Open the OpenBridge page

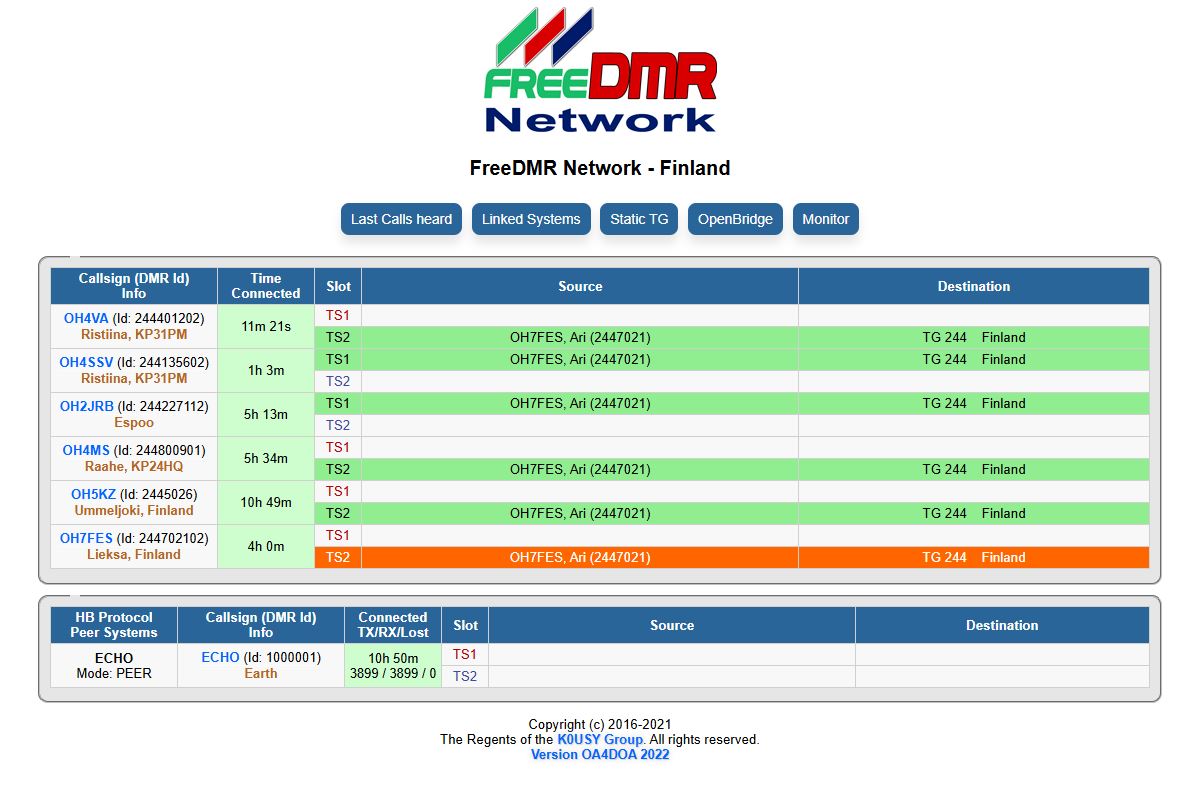pyautogui.click(x=735, y=219)
